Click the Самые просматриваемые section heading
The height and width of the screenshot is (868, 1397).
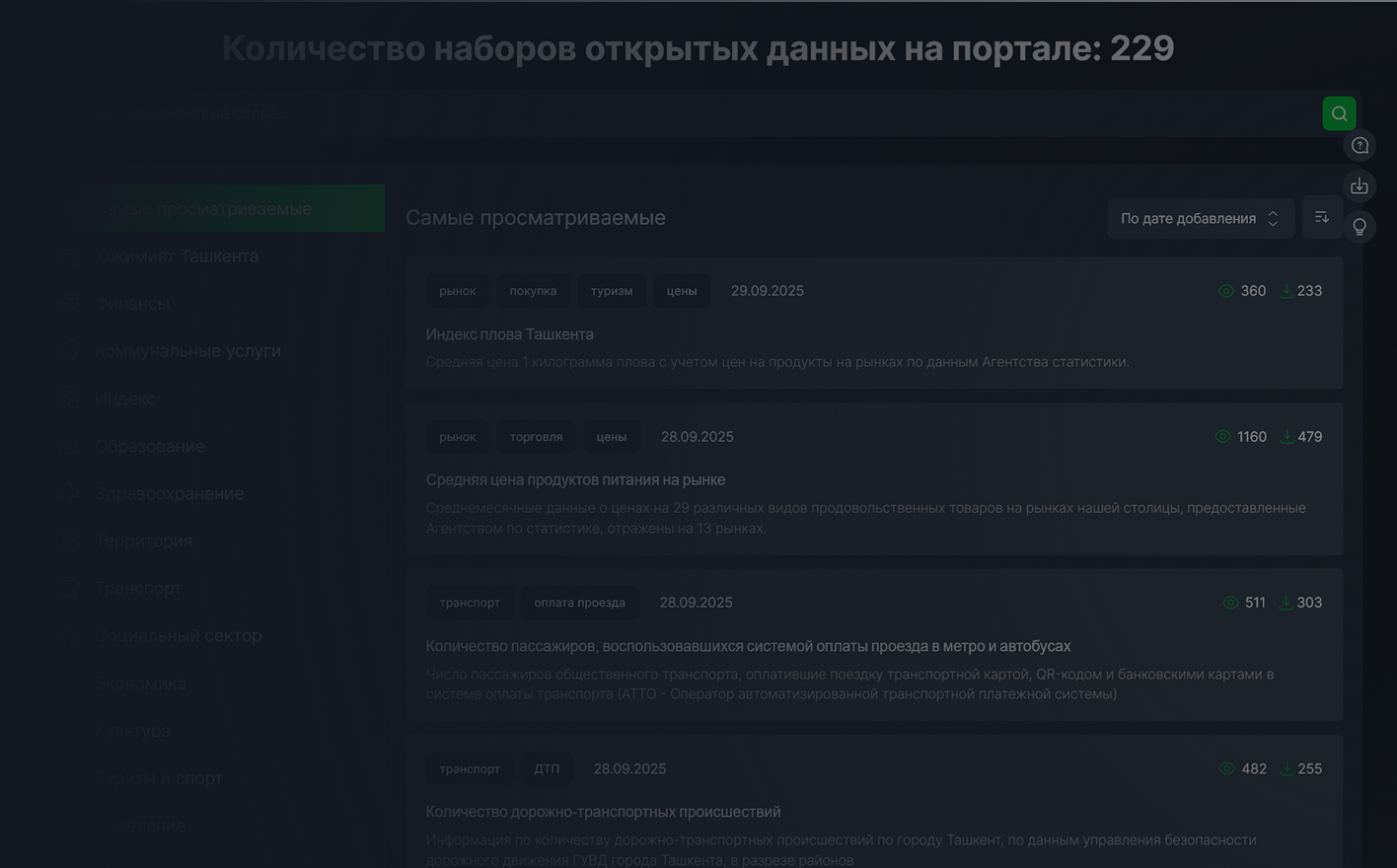pos(536,218)
